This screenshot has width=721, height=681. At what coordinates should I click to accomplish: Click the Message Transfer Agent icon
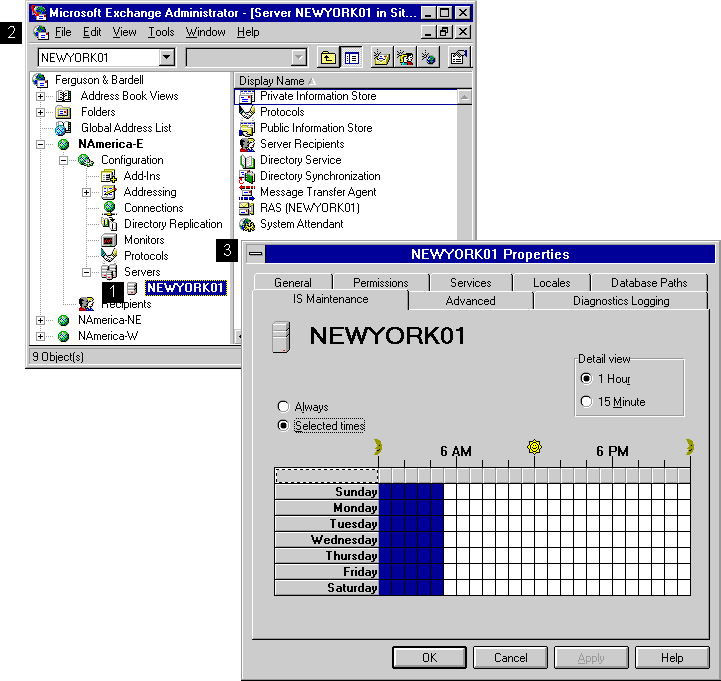pyautogui.click(x=247, y=192)
